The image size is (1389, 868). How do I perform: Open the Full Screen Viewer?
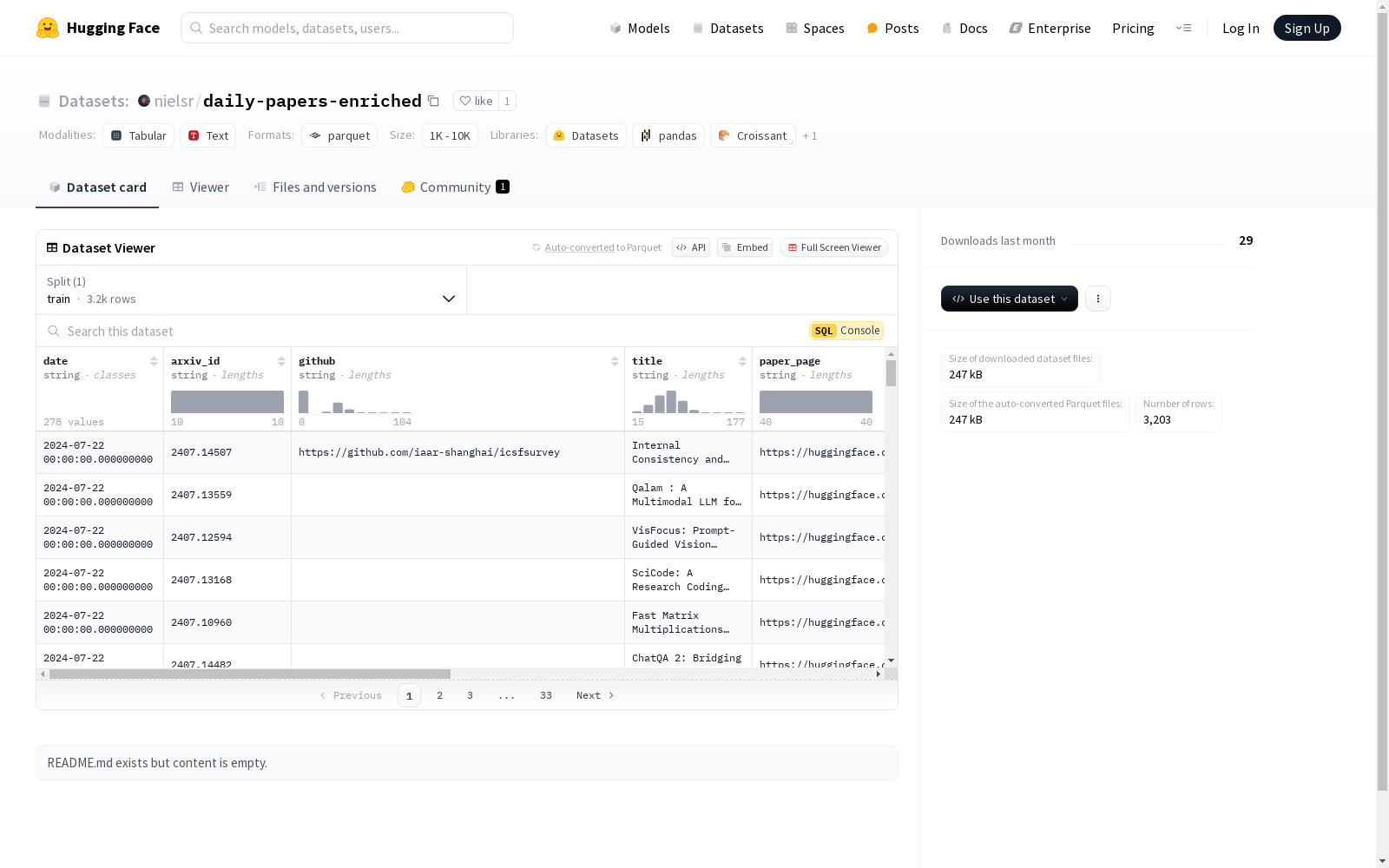pos(834,247)
